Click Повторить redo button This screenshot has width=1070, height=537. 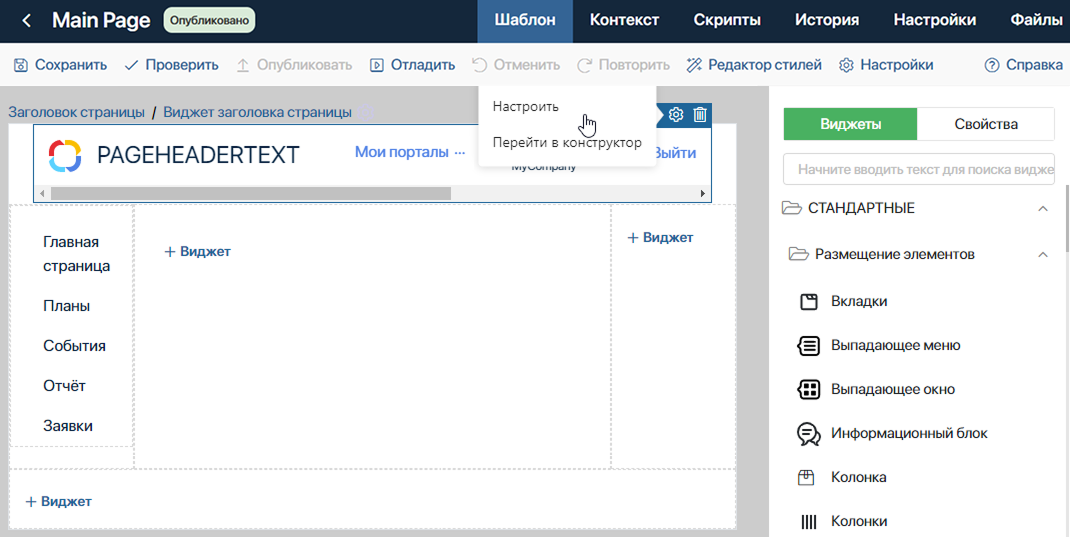coord(623,65)
